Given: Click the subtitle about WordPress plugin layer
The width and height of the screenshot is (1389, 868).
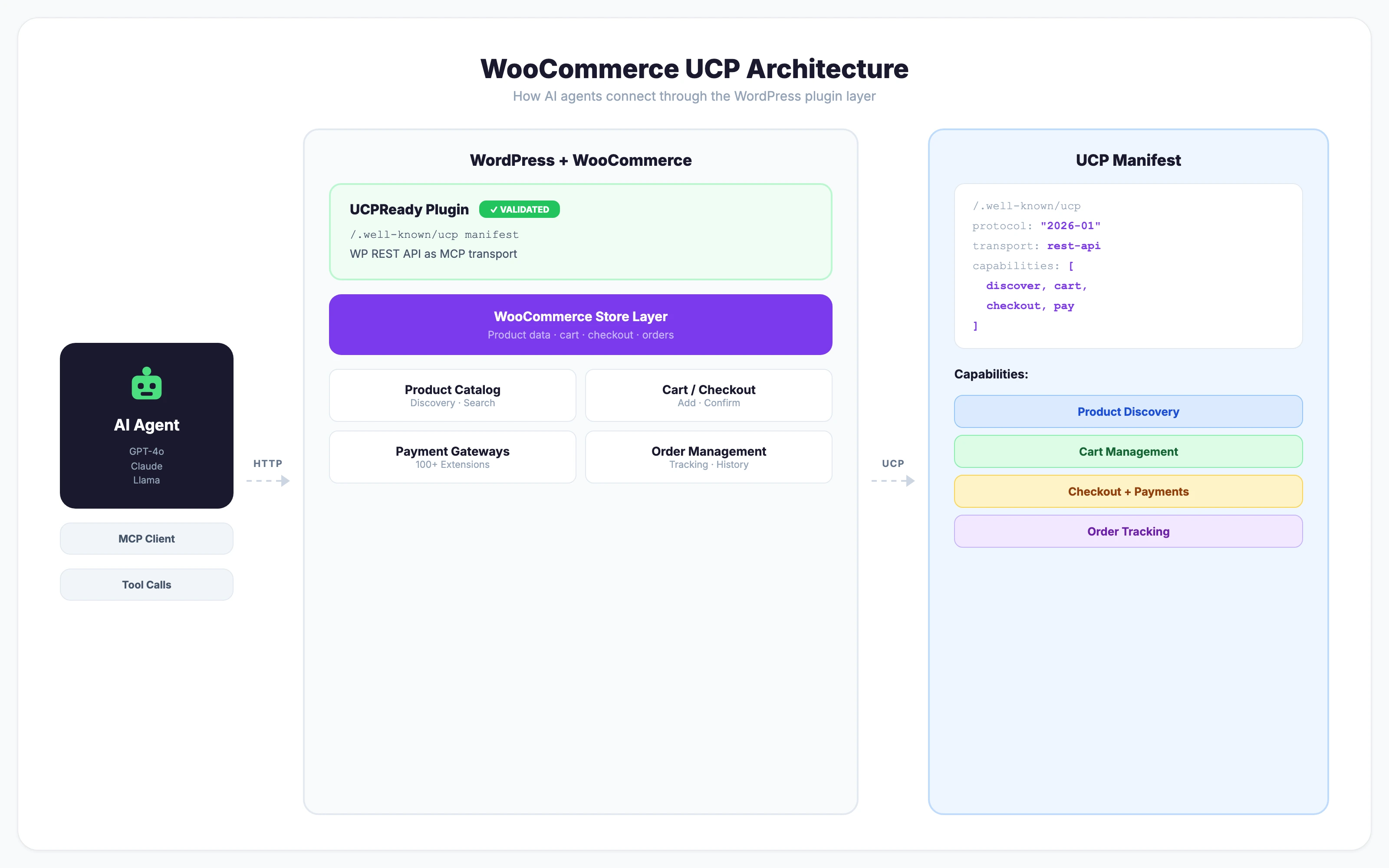Looking at the screenshot, I should pos(694,96).
